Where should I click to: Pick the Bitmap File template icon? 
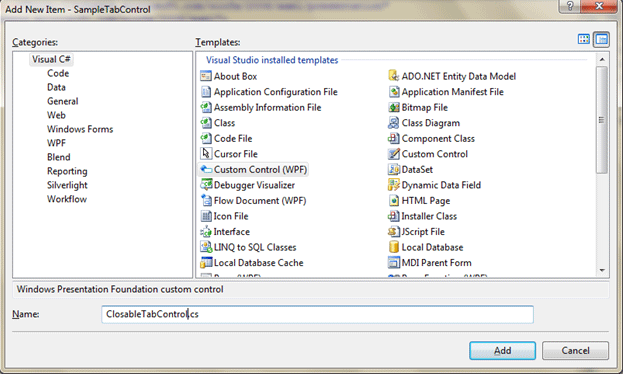coord(394,107)
